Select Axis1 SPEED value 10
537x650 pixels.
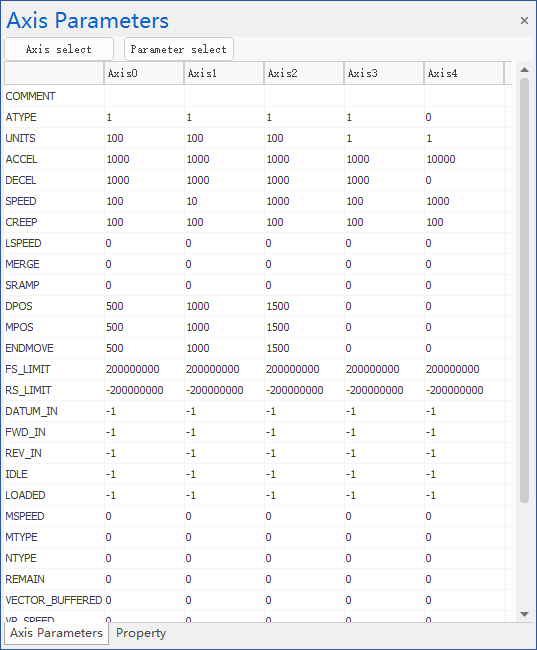point(192,201)
